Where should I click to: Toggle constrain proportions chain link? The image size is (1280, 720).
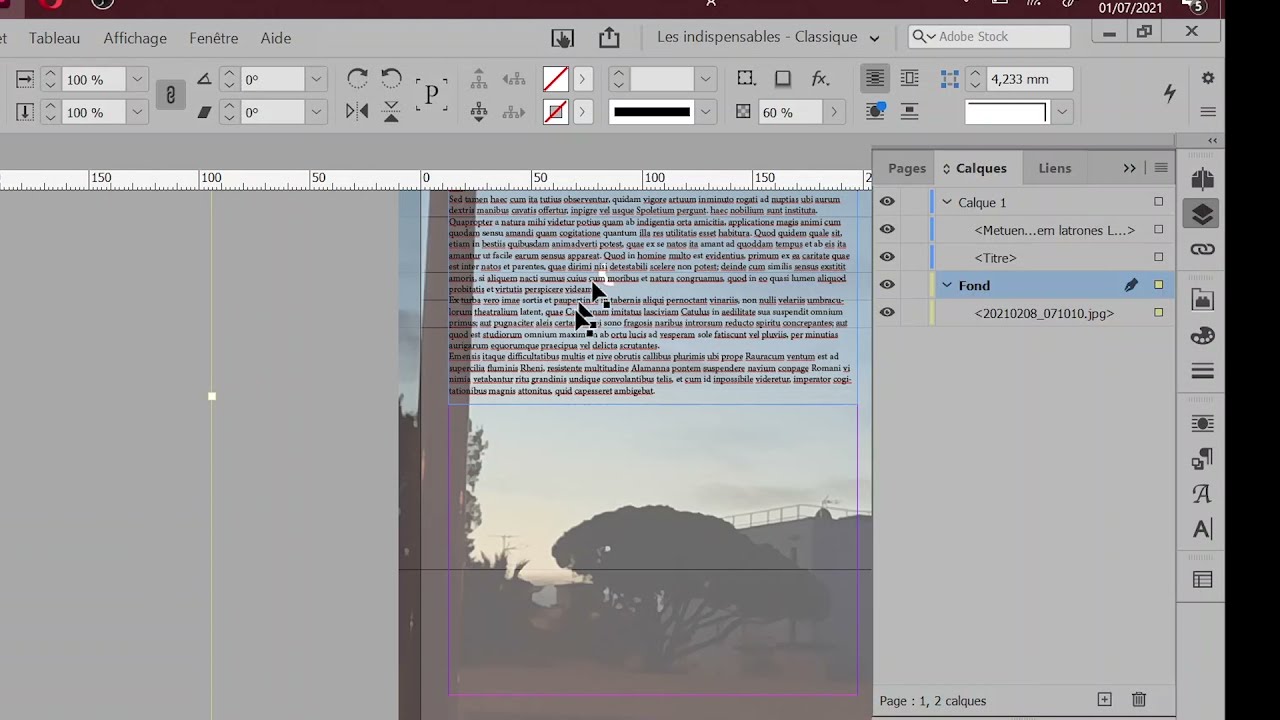click(170, 95)
